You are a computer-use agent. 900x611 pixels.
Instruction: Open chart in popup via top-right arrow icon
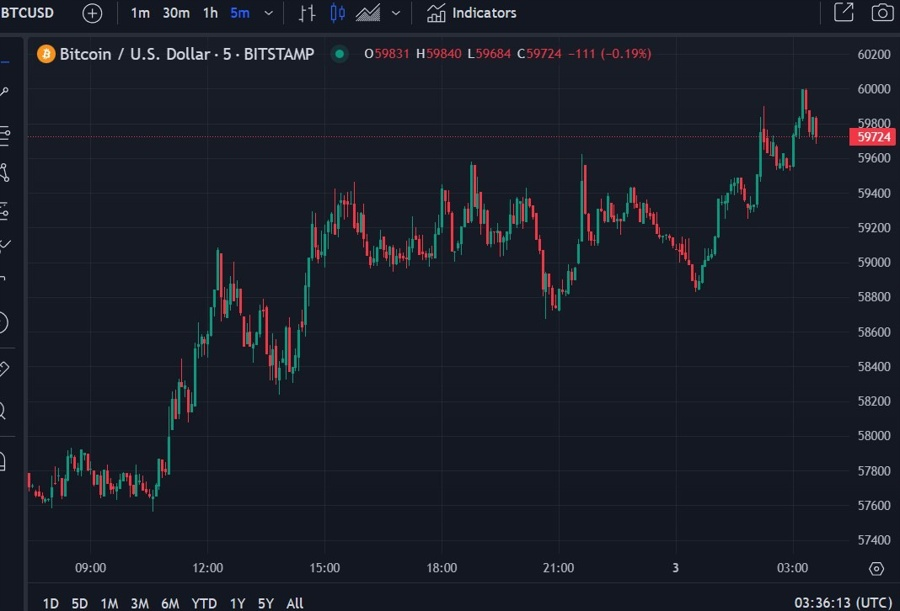point(843,12)
